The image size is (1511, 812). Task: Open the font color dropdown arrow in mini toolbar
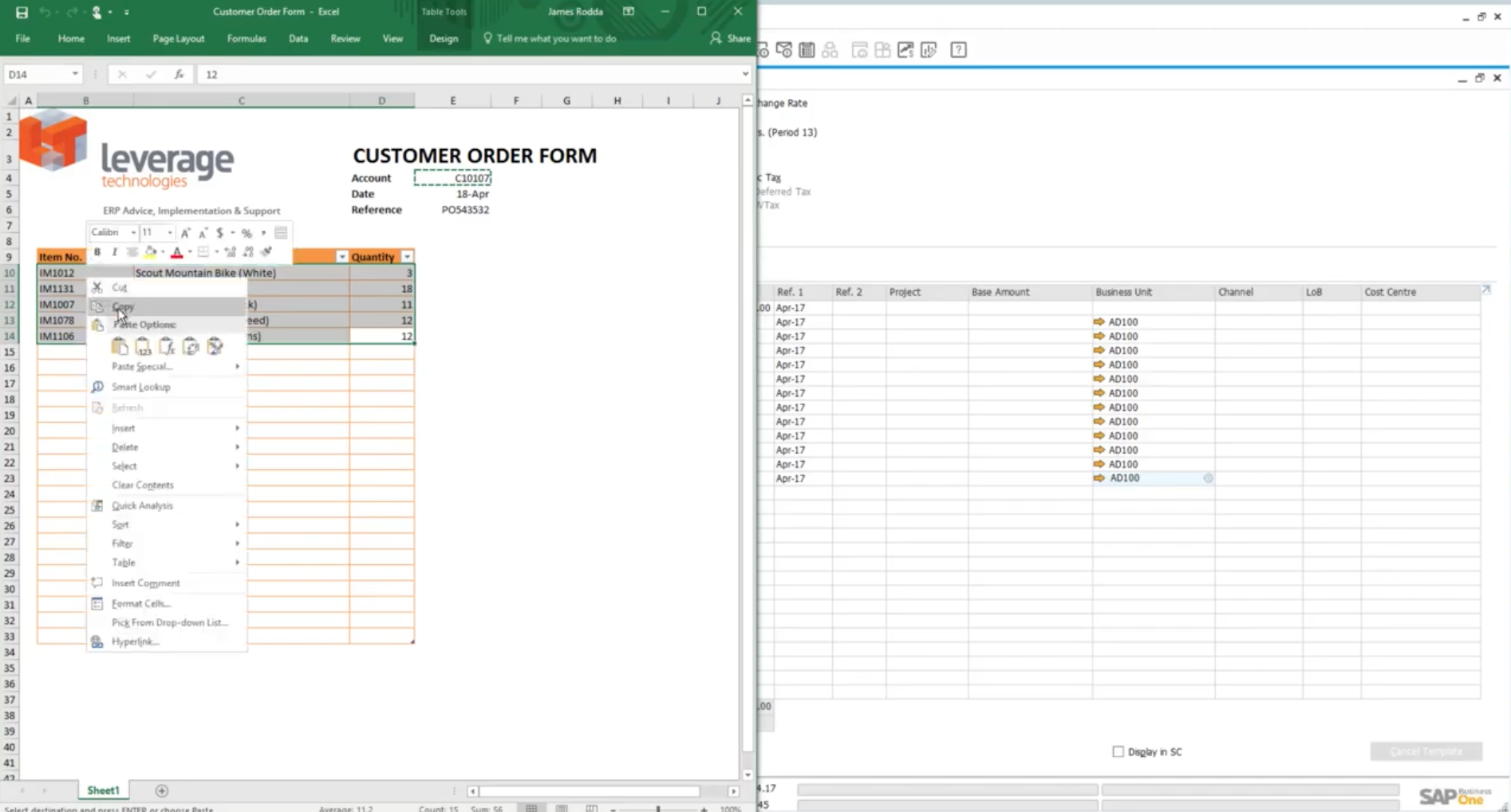(x=190, y=252)
